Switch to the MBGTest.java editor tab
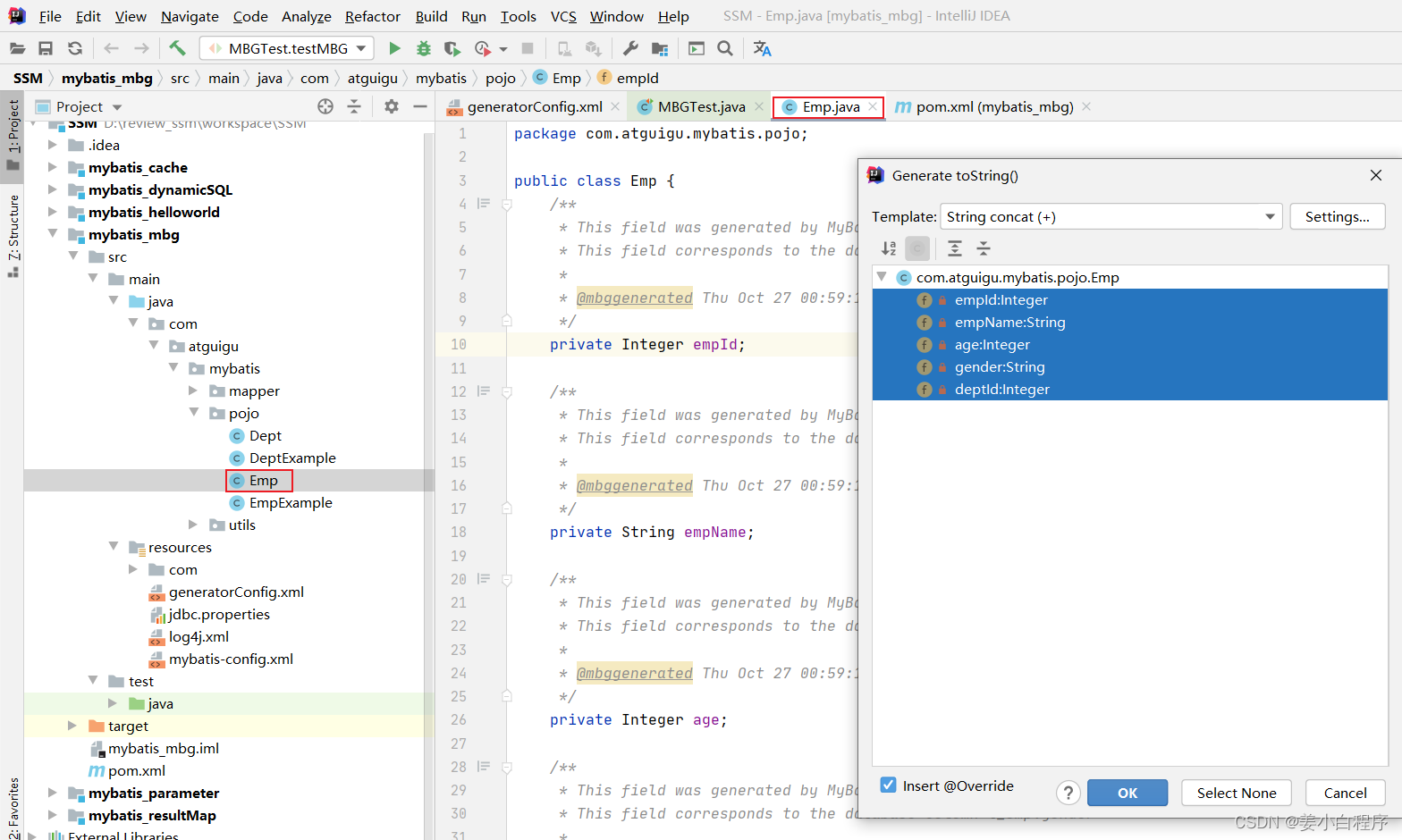Screen dimensions: 1402x840 [701, 106]
